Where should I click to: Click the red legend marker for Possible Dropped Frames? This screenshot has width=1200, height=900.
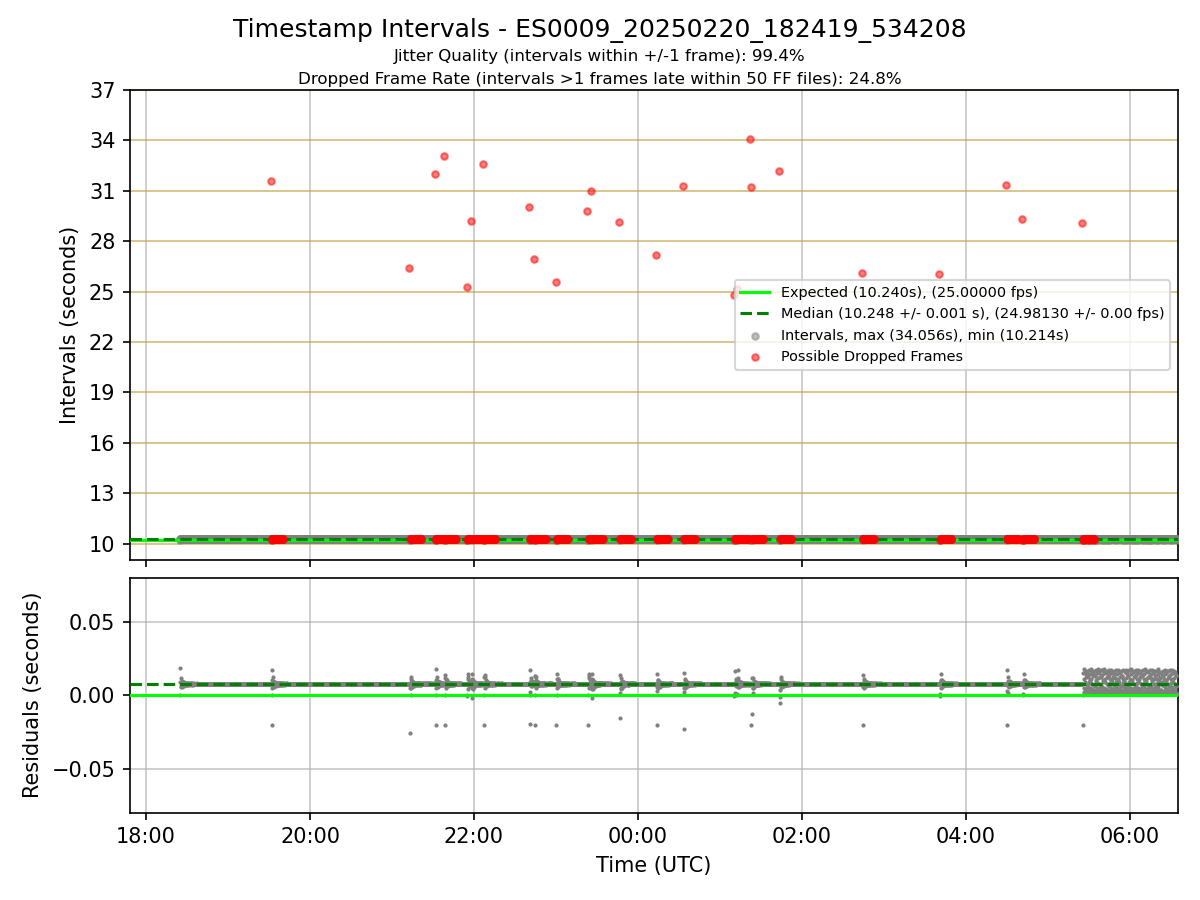(x=755, y=356)
